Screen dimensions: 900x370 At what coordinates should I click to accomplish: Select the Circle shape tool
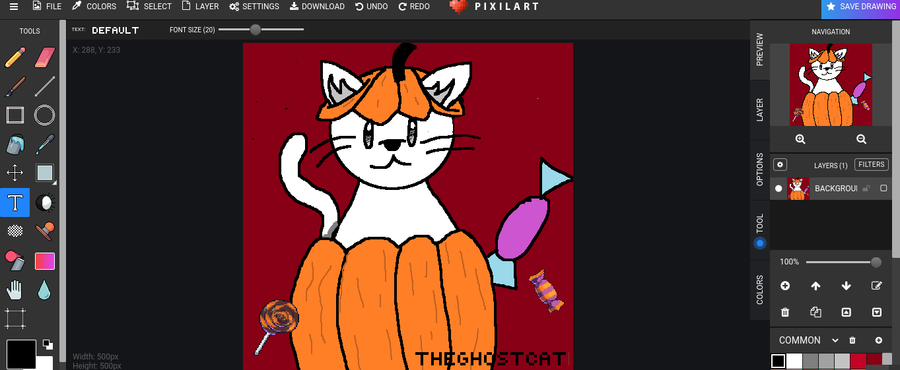pyautogui.click(x=45, y=115)
